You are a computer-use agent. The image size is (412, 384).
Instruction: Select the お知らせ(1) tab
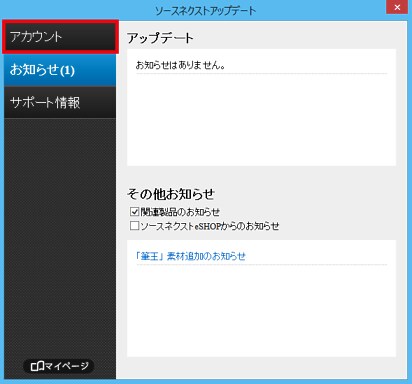(x=60, y=70)
